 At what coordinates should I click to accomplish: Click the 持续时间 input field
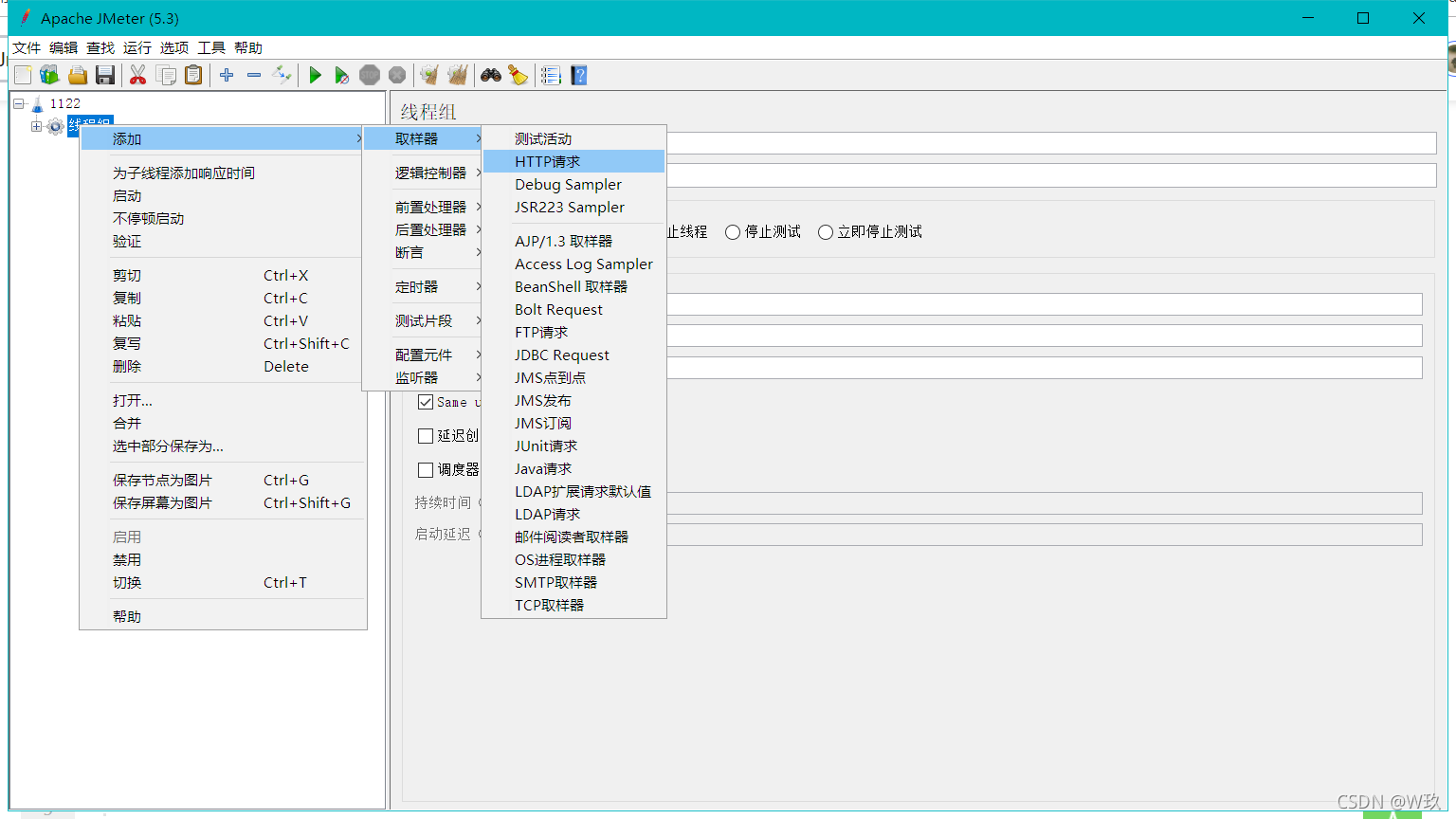tap(1044, 503)
